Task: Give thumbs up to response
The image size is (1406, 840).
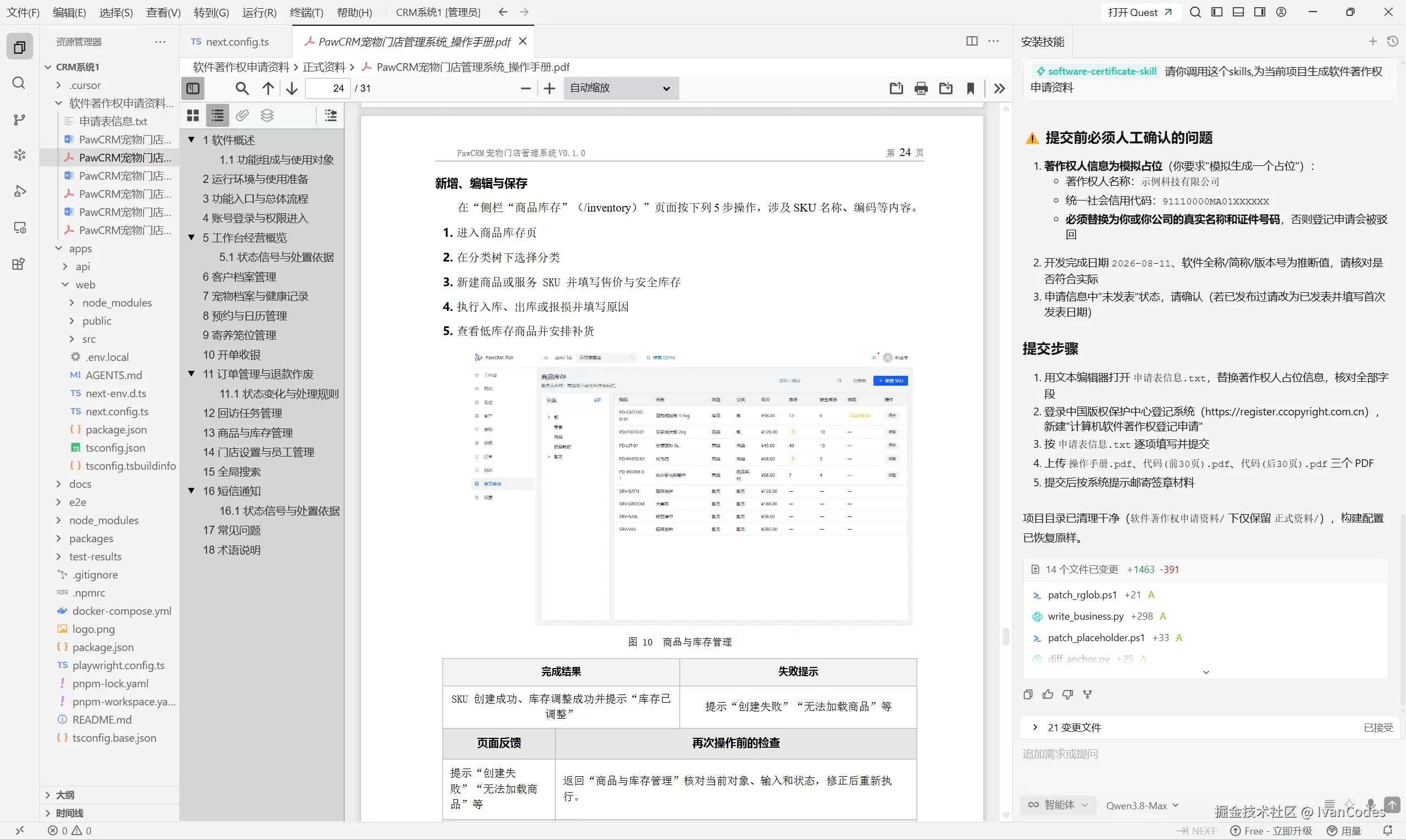Action: click(1048, 694)
